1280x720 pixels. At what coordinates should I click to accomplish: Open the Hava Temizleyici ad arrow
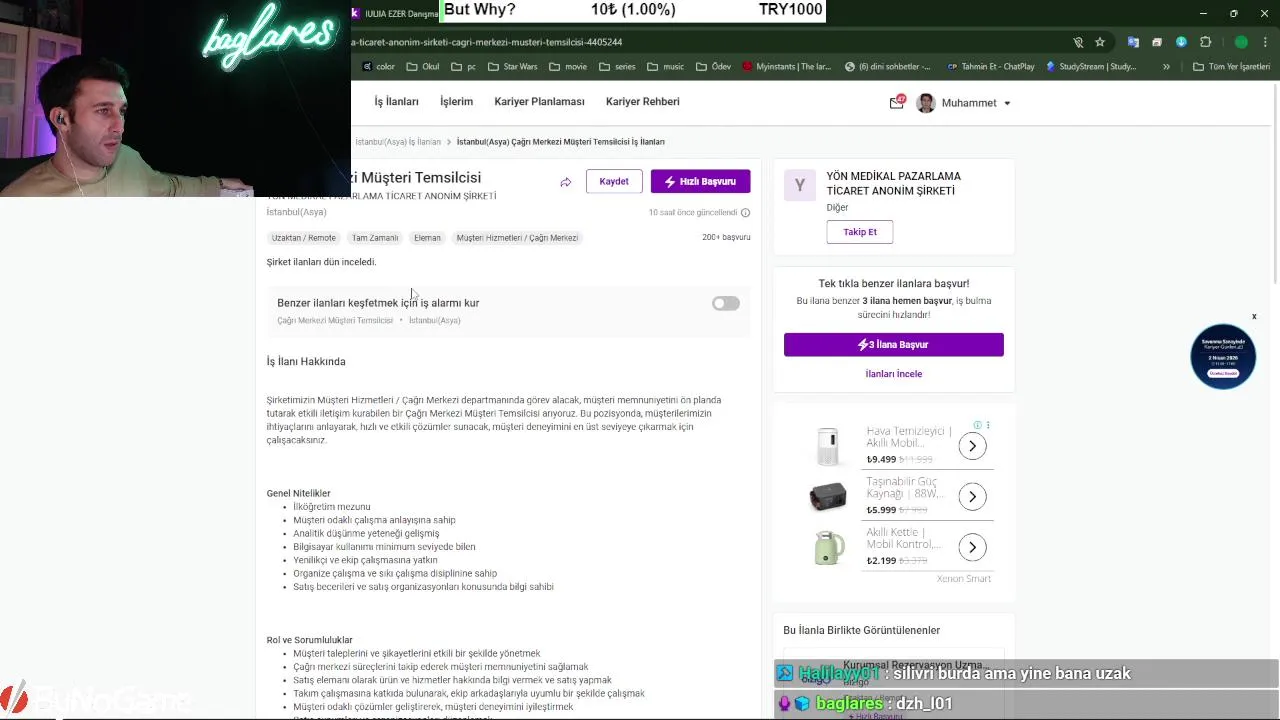(972, 446)
